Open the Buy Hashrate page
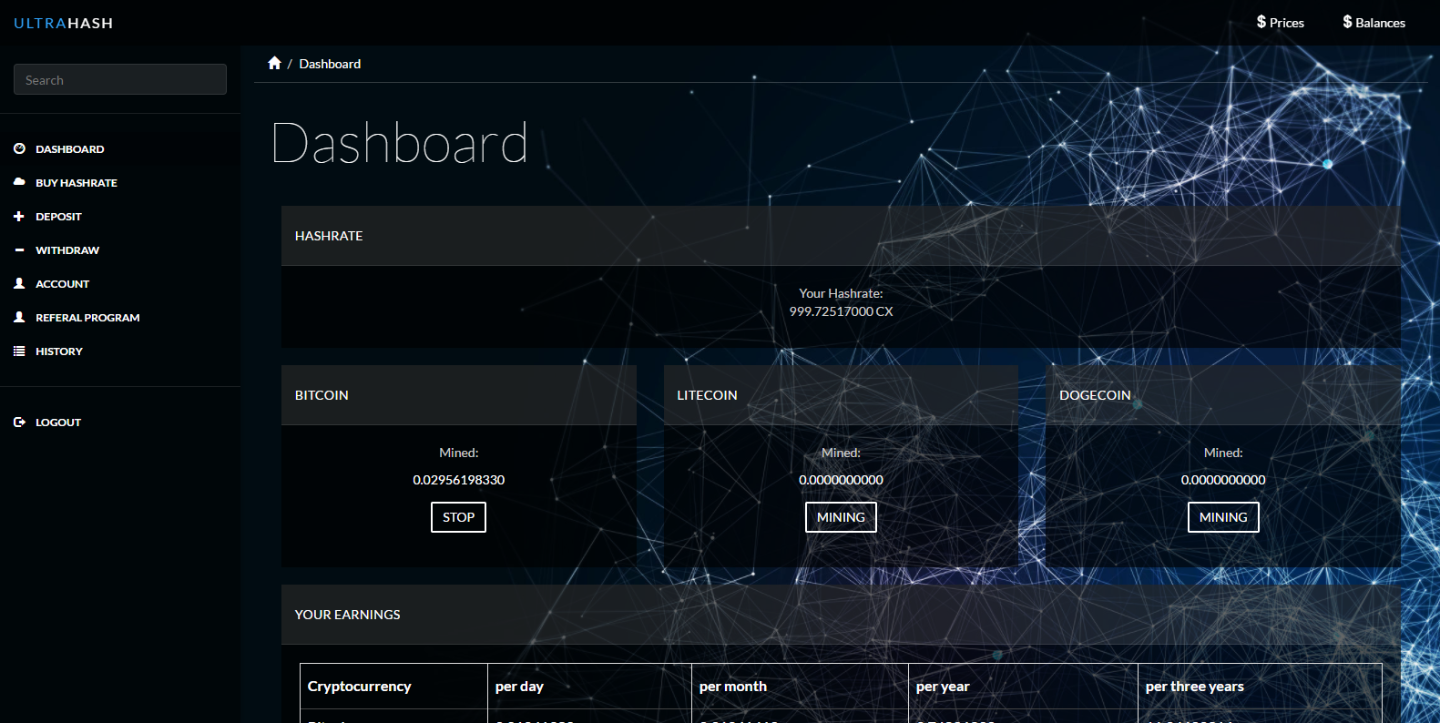Screen dimensions: 1440x723 [76, 183]
